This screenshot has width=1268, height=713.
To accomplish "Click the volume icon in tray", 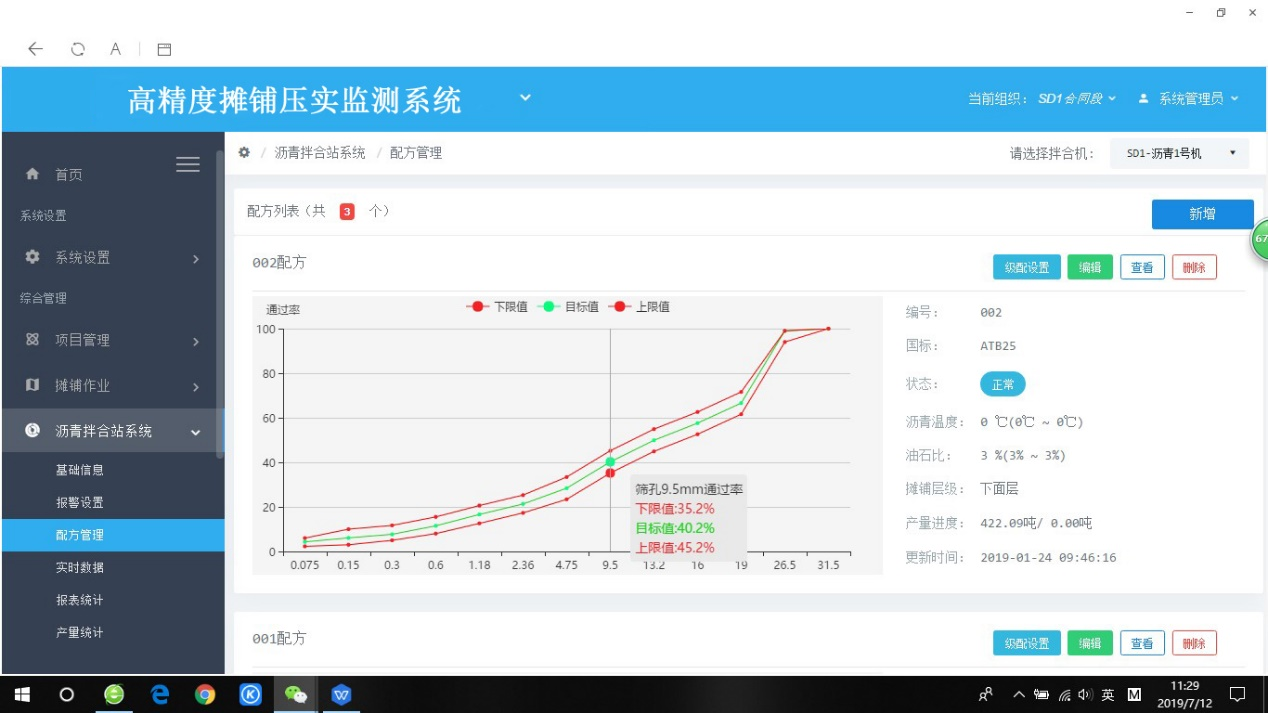I will coord(1086,695).
